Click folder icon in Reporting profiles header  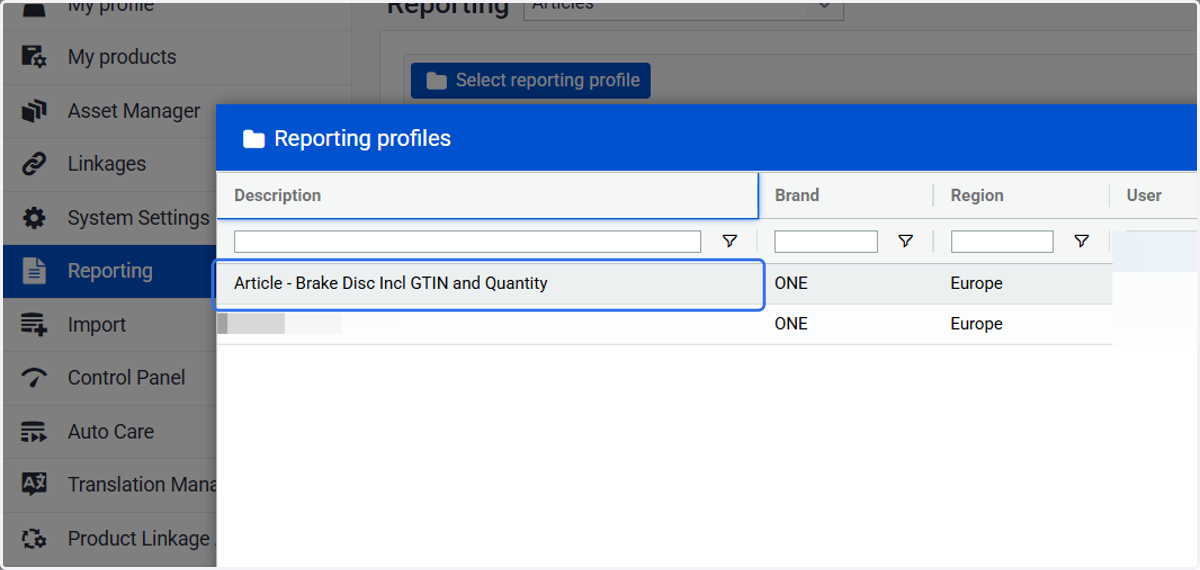[253, 139]
